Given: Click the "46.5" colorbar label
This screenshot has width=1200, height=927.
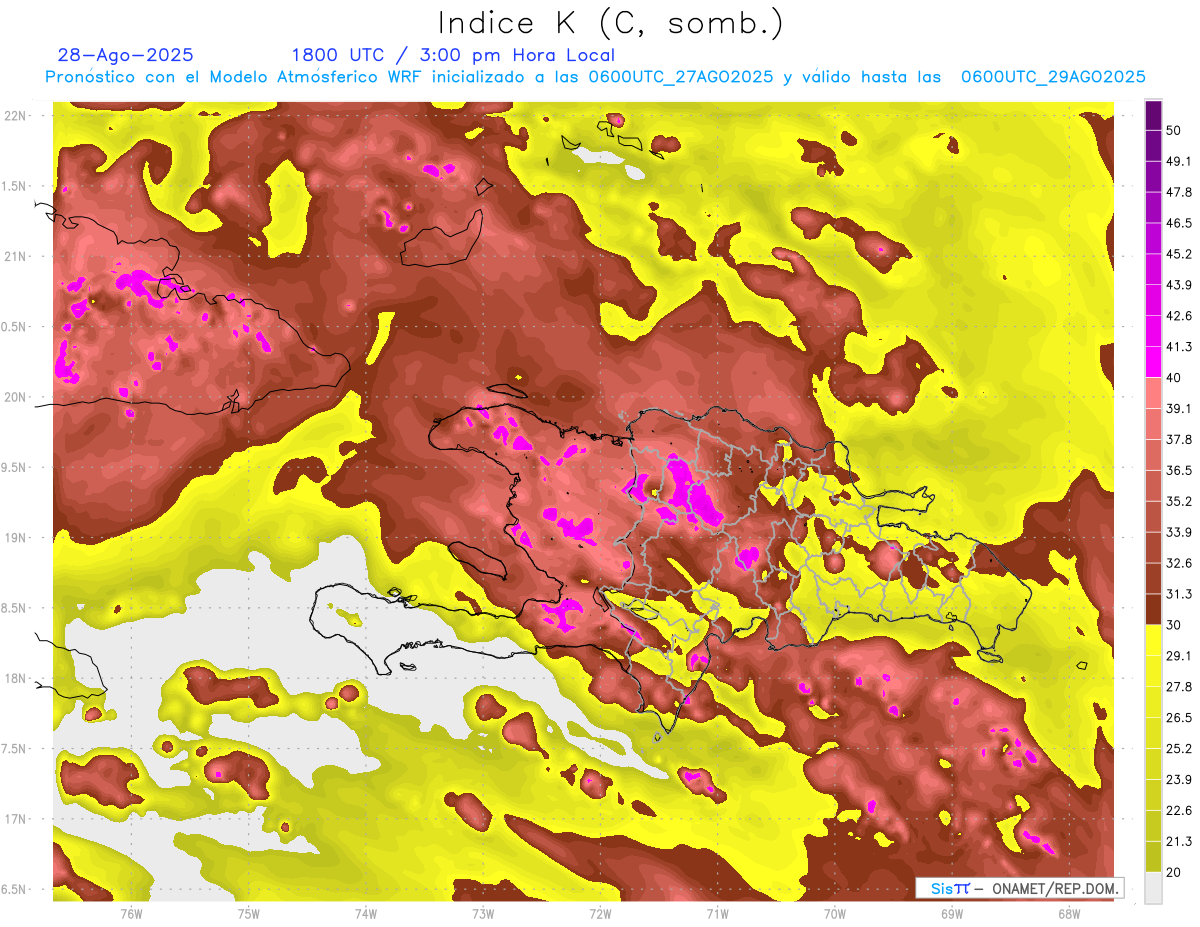Looking at the screenshot, I should click(1178, 223).
